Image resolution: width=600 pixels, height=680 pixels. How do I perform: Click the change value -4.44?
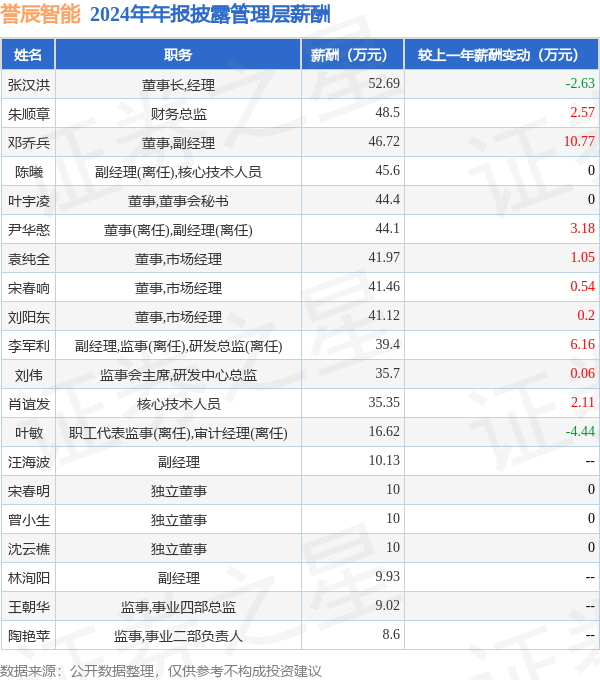click(580, 432)
